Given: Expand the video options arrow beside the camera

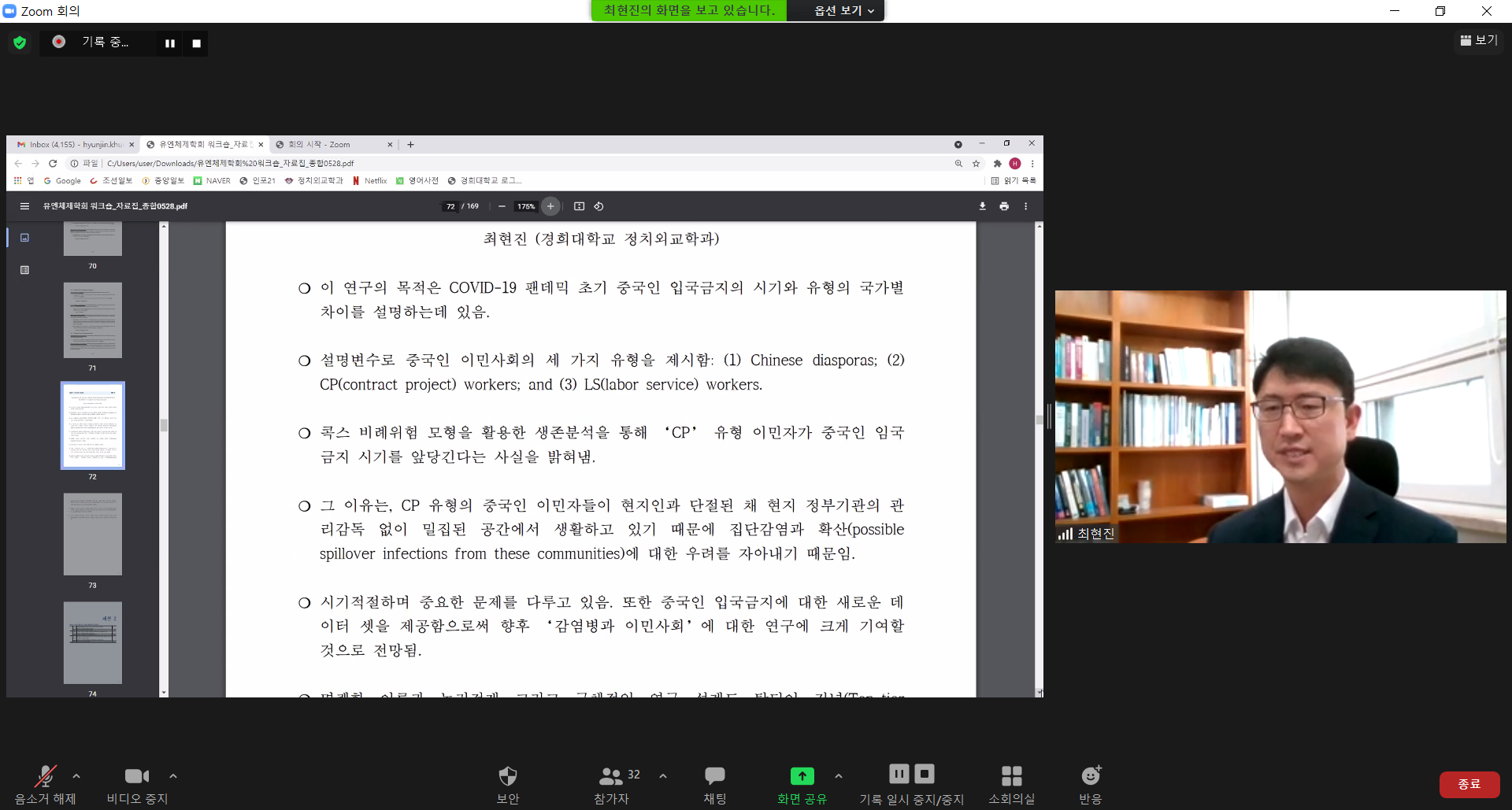Looking at the screenshot, I should [173, 776].
